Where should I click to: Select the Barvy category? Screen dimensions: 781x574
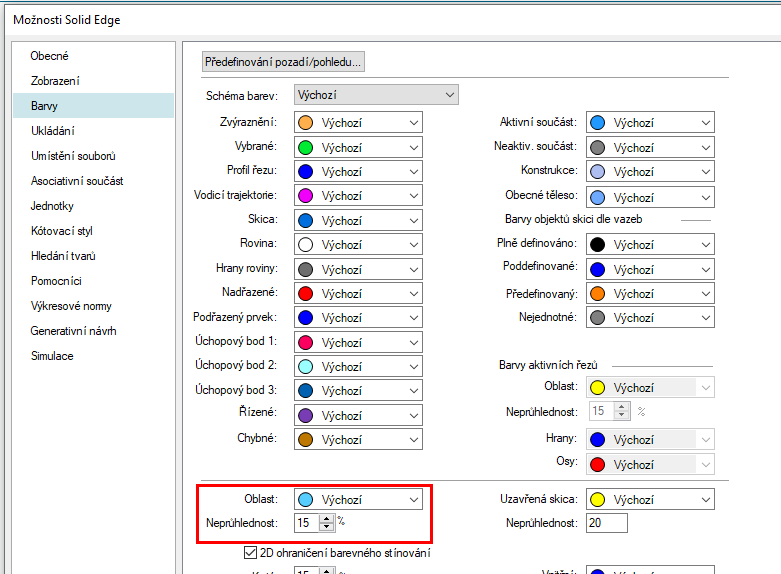(94, 106)
